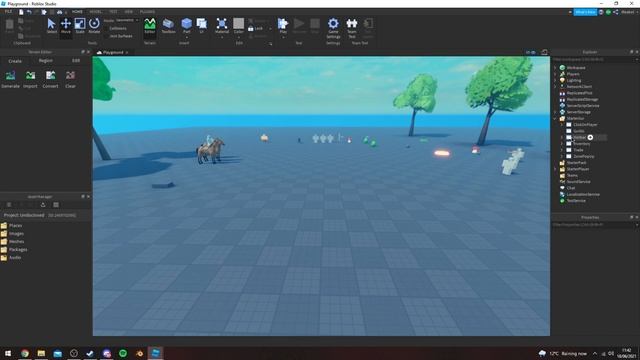Select the Edit tab in Terrain Editor
640x360 pixels.
pos(76,60)
